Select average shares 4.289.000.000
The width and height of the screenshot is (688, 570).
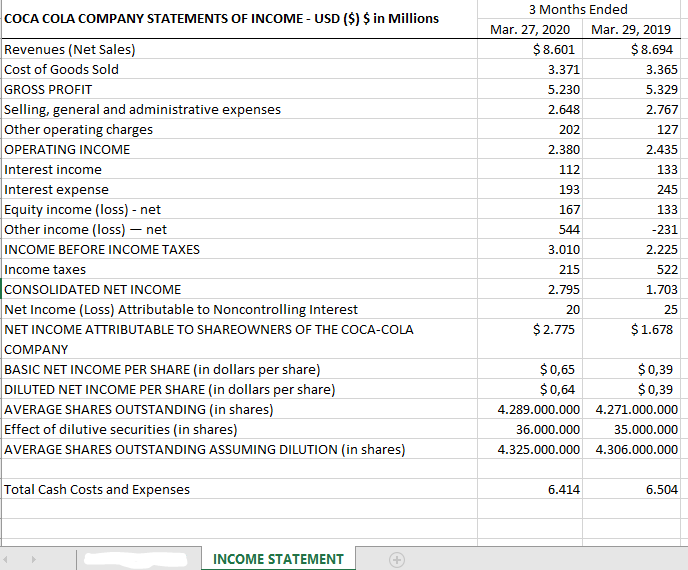click(x=538, y=410)
